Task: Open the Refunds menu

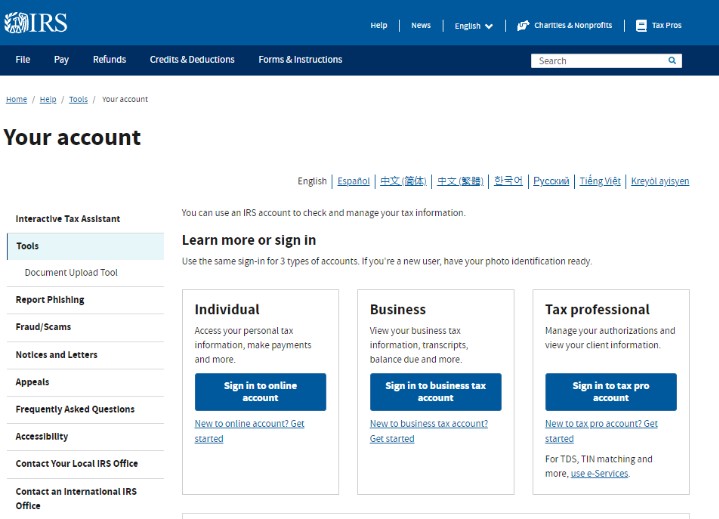Action: pos(109,60)
